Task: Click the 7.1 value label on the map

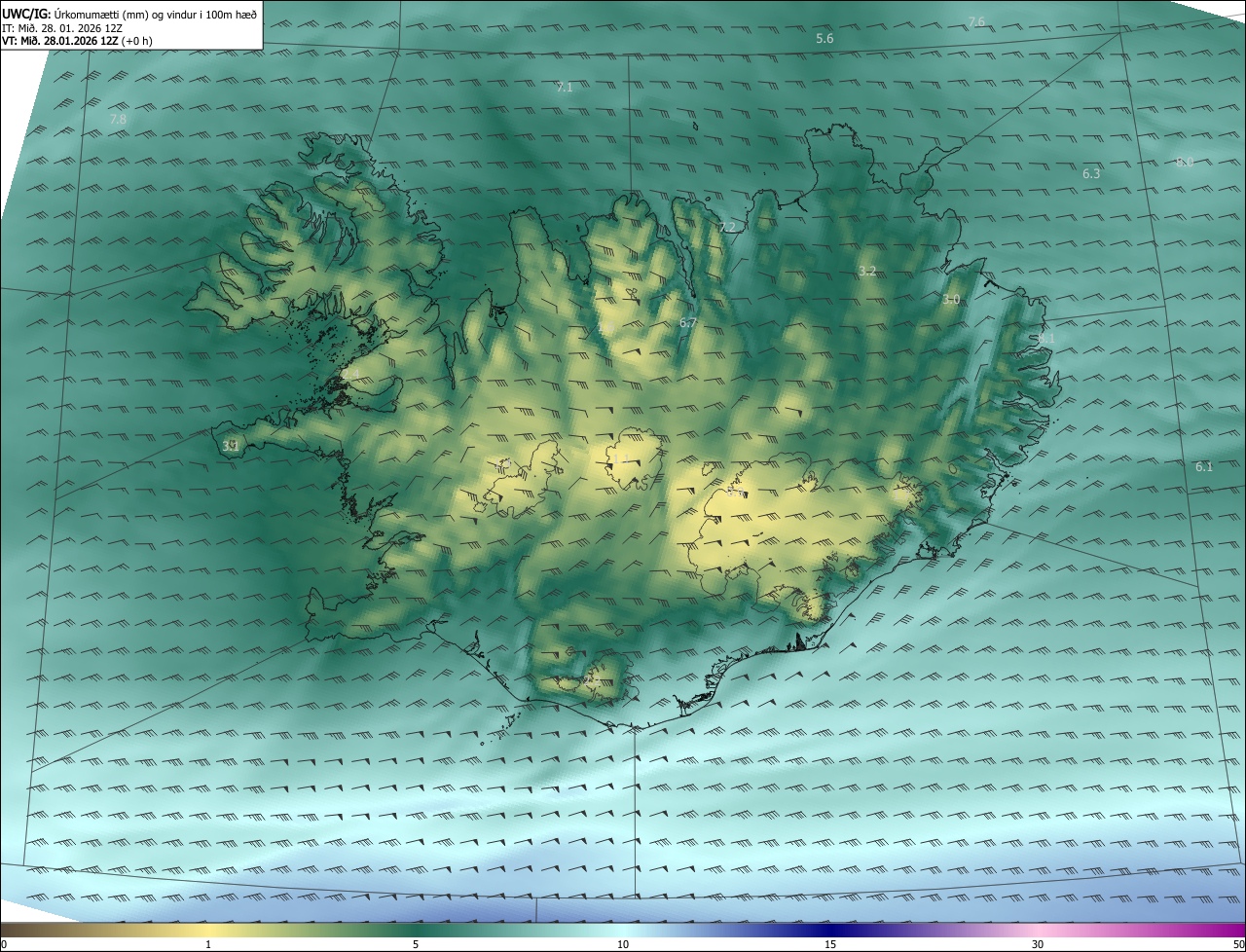Action: click(x=565, y=88)
